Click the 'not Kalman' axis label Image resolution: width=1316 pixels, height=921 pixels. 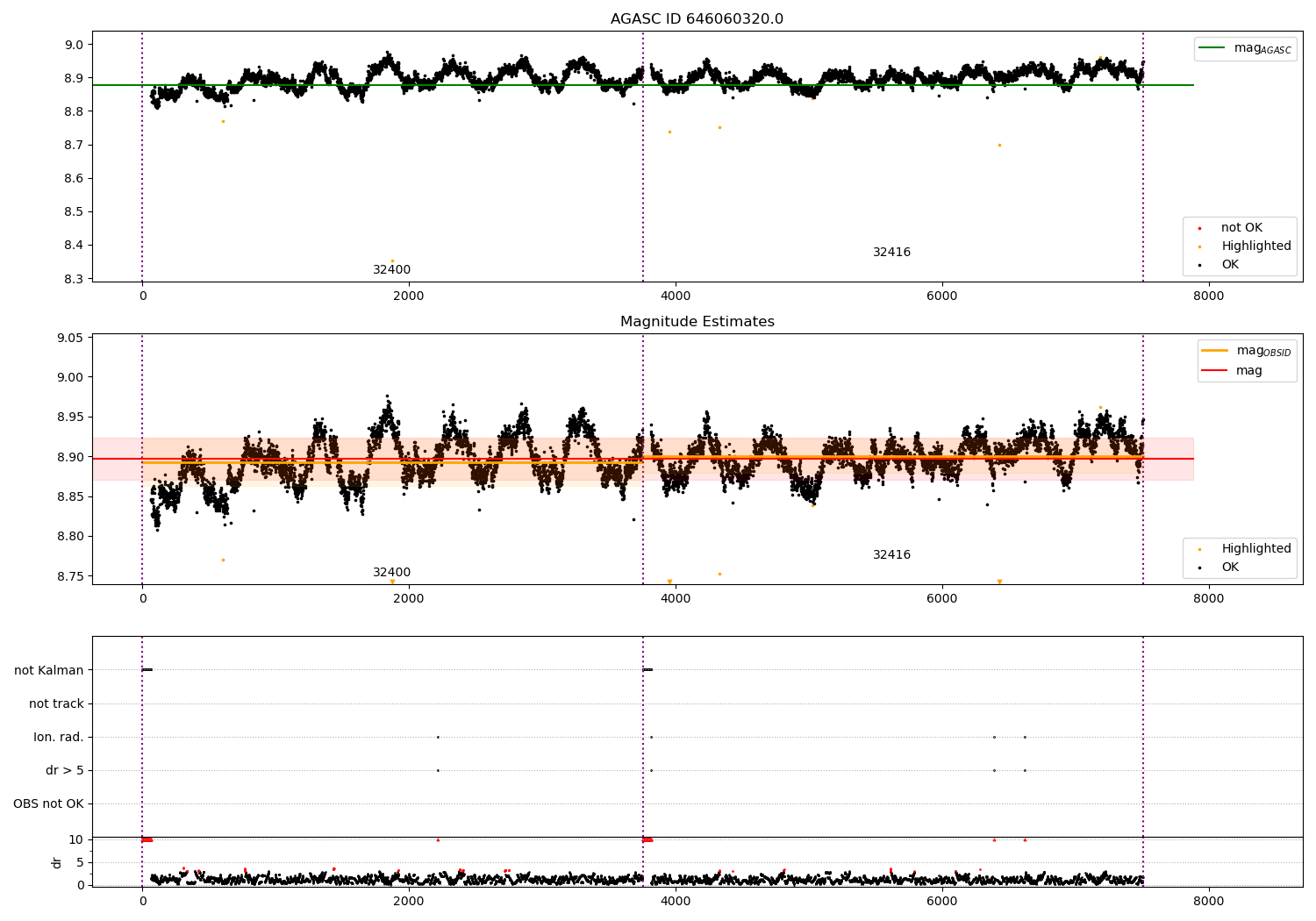point(49,670)
